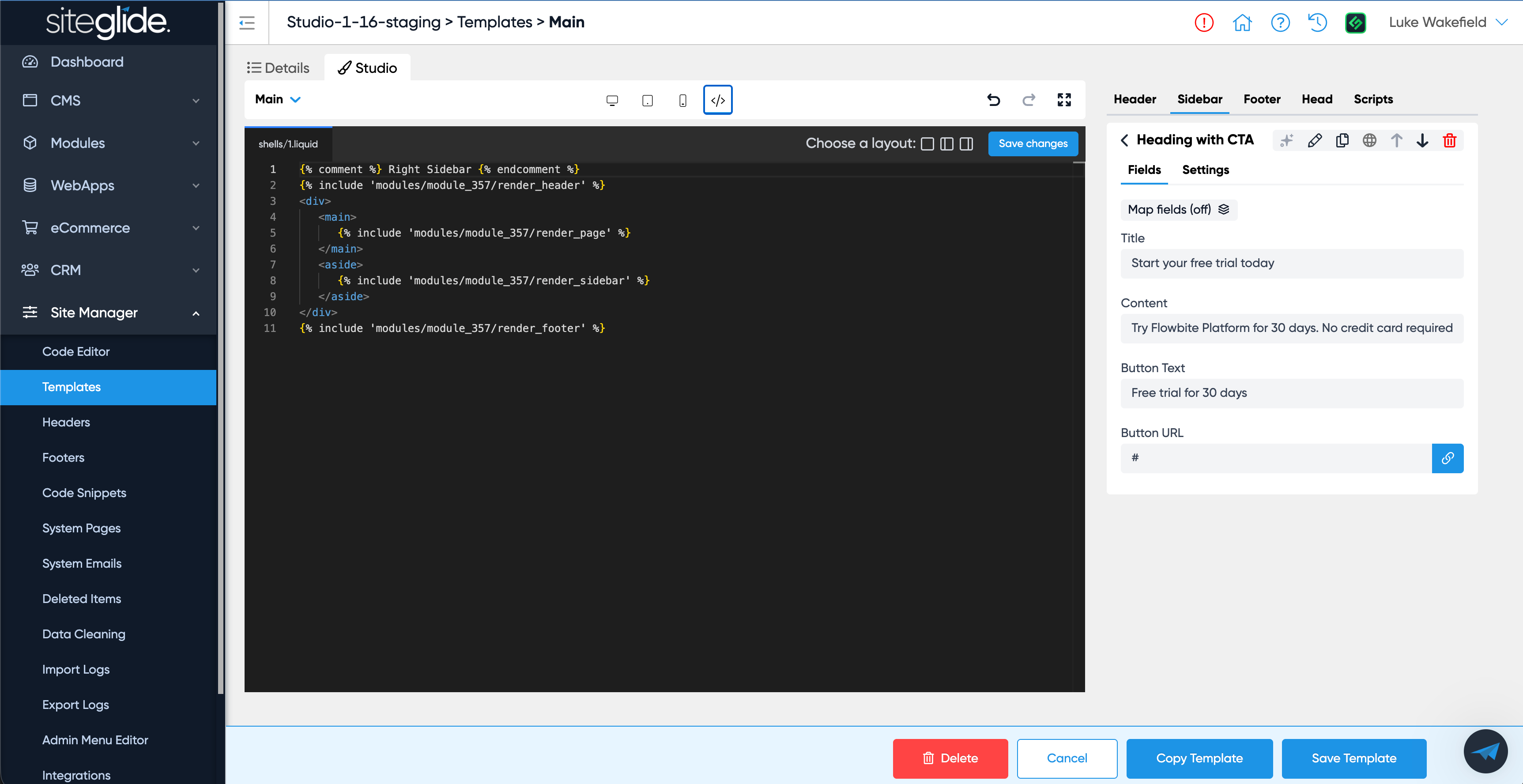Switch to mobile preview icon
The image size is (1523, 784).
pyautogui.click(x=683, y=100)
